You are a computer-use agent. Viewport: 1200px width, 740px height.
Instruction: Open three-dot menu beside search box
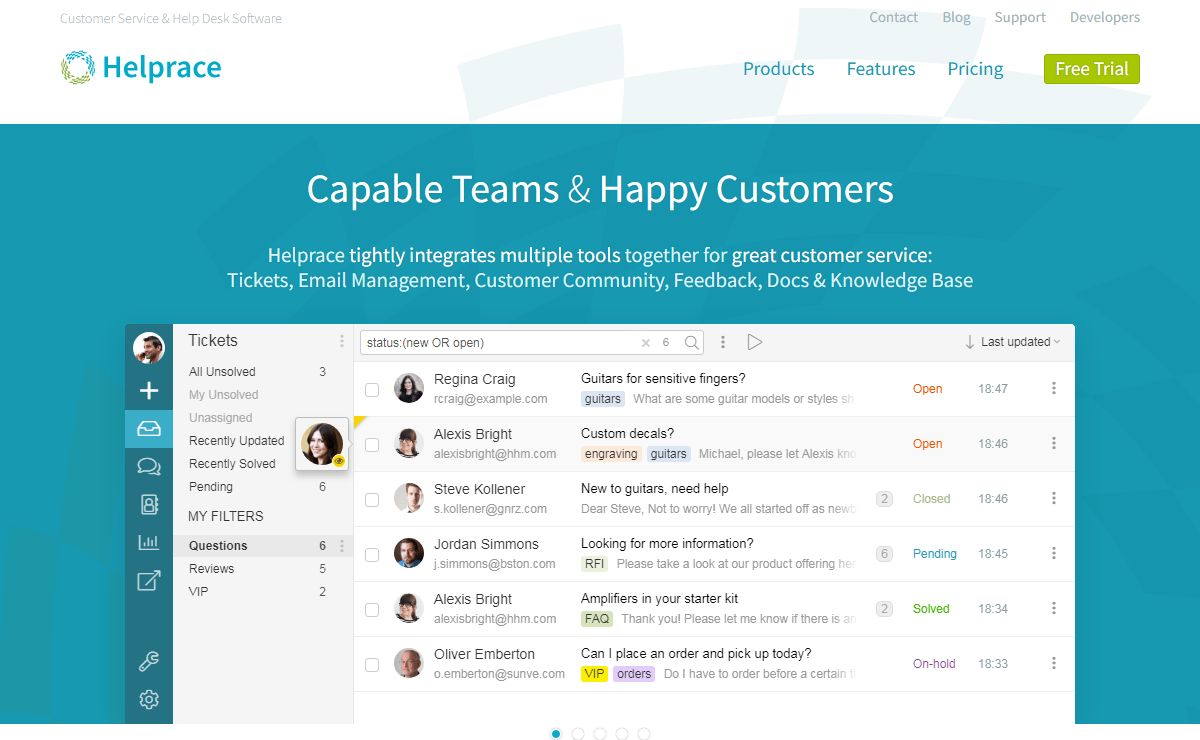(723, 342)
